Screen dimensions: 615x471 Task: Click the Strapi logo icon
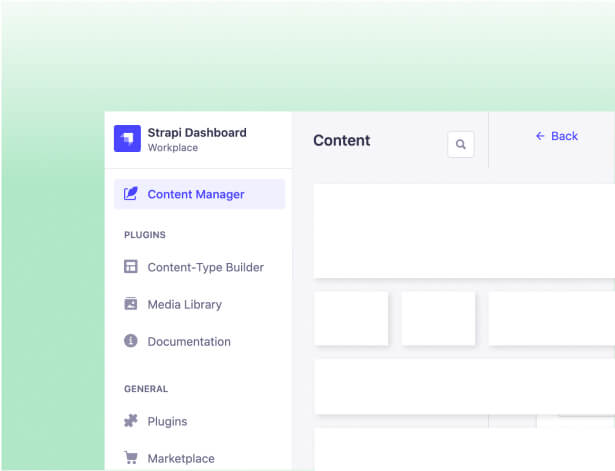pos(127,138)
